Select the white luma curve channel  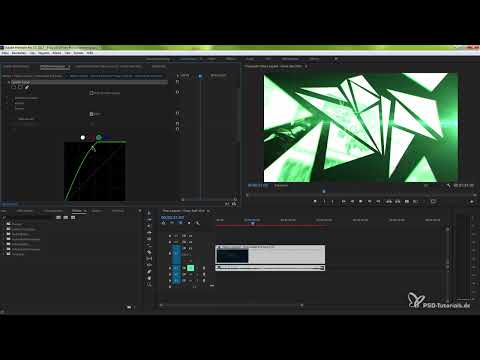(x=83, y=137)
